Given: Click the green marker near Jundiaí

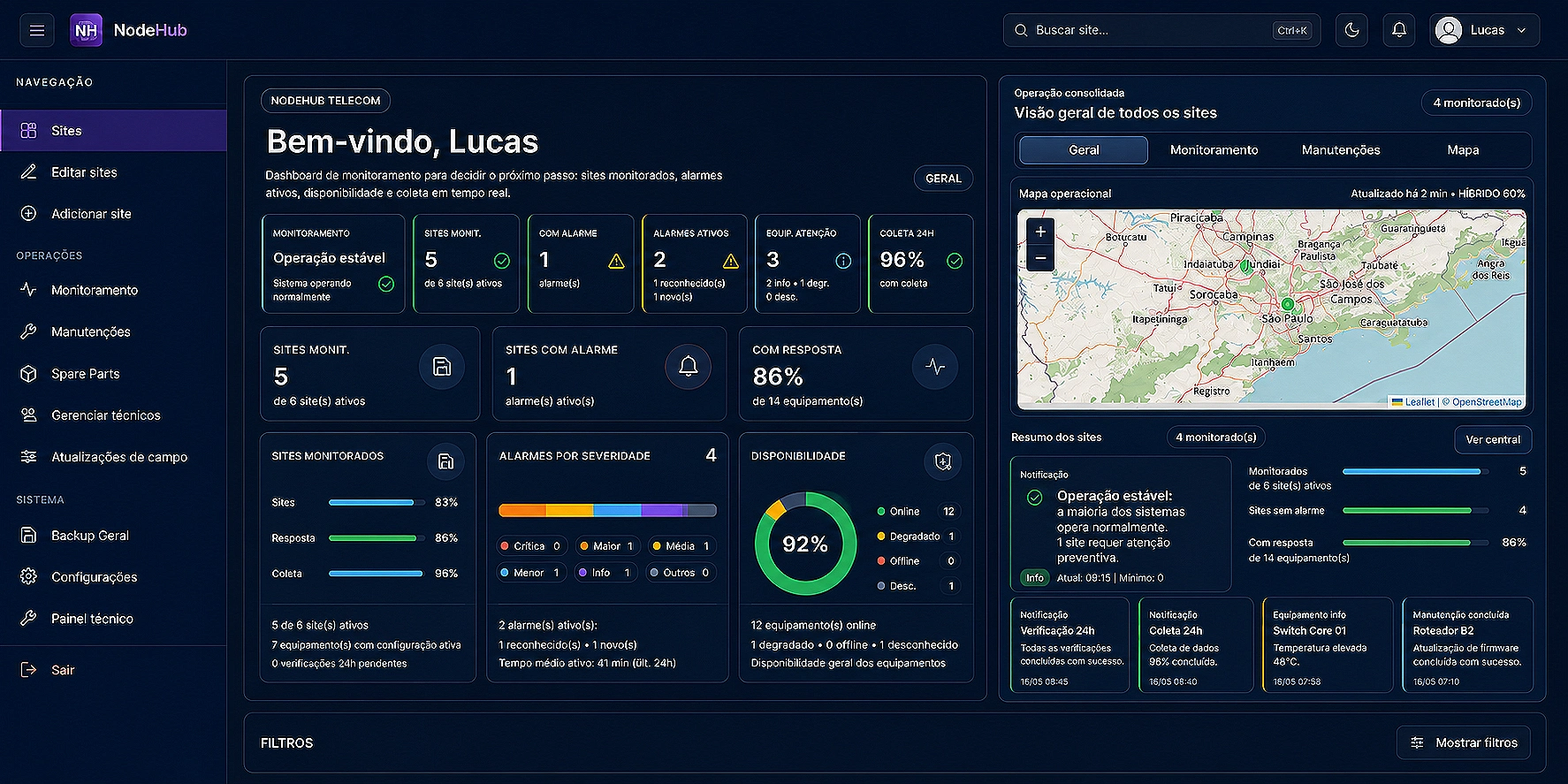Looking at the screenshot, I should 1245,265.
